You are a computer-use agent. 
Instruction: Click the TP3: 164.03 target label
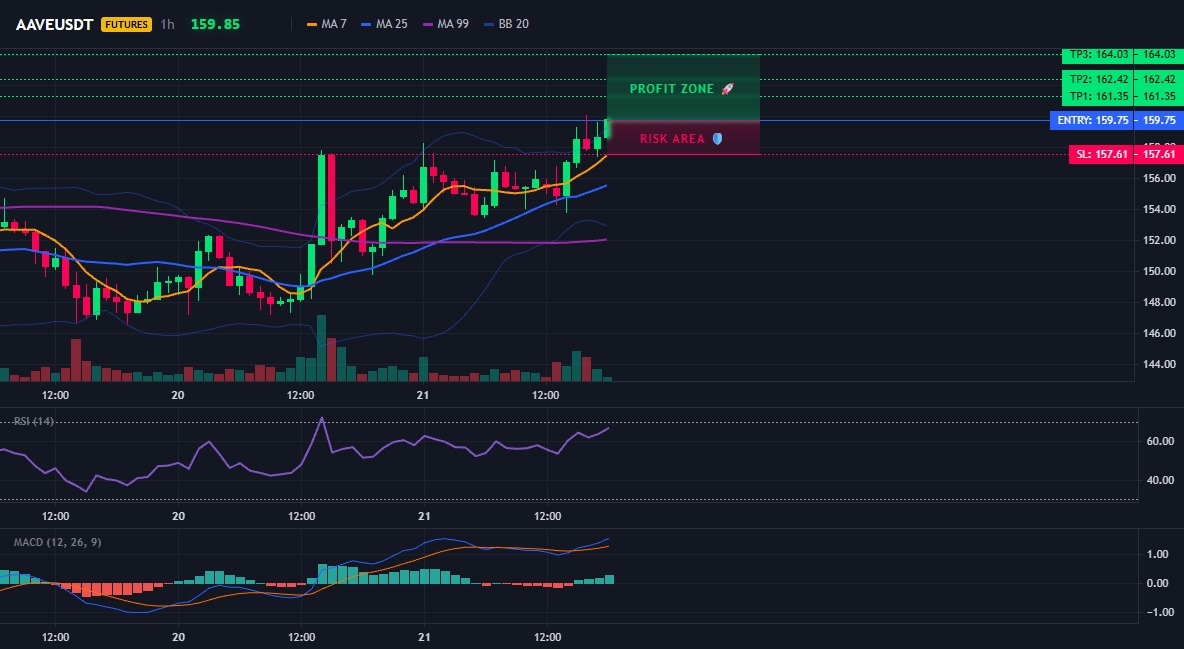click(x=1097, y=54)
